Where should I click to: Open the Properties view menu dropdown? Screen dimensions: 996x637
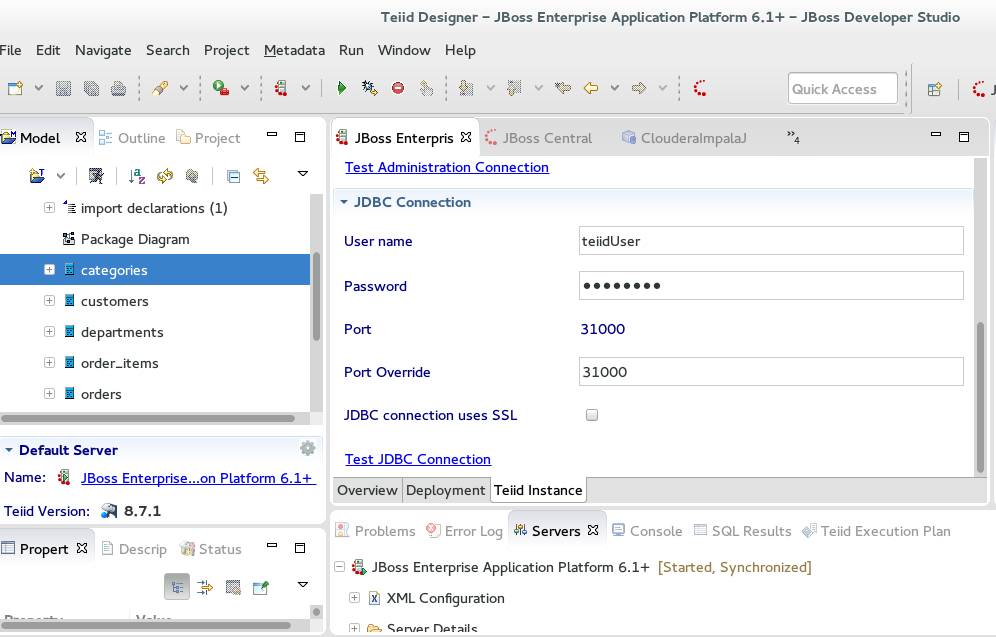point(303,585)
